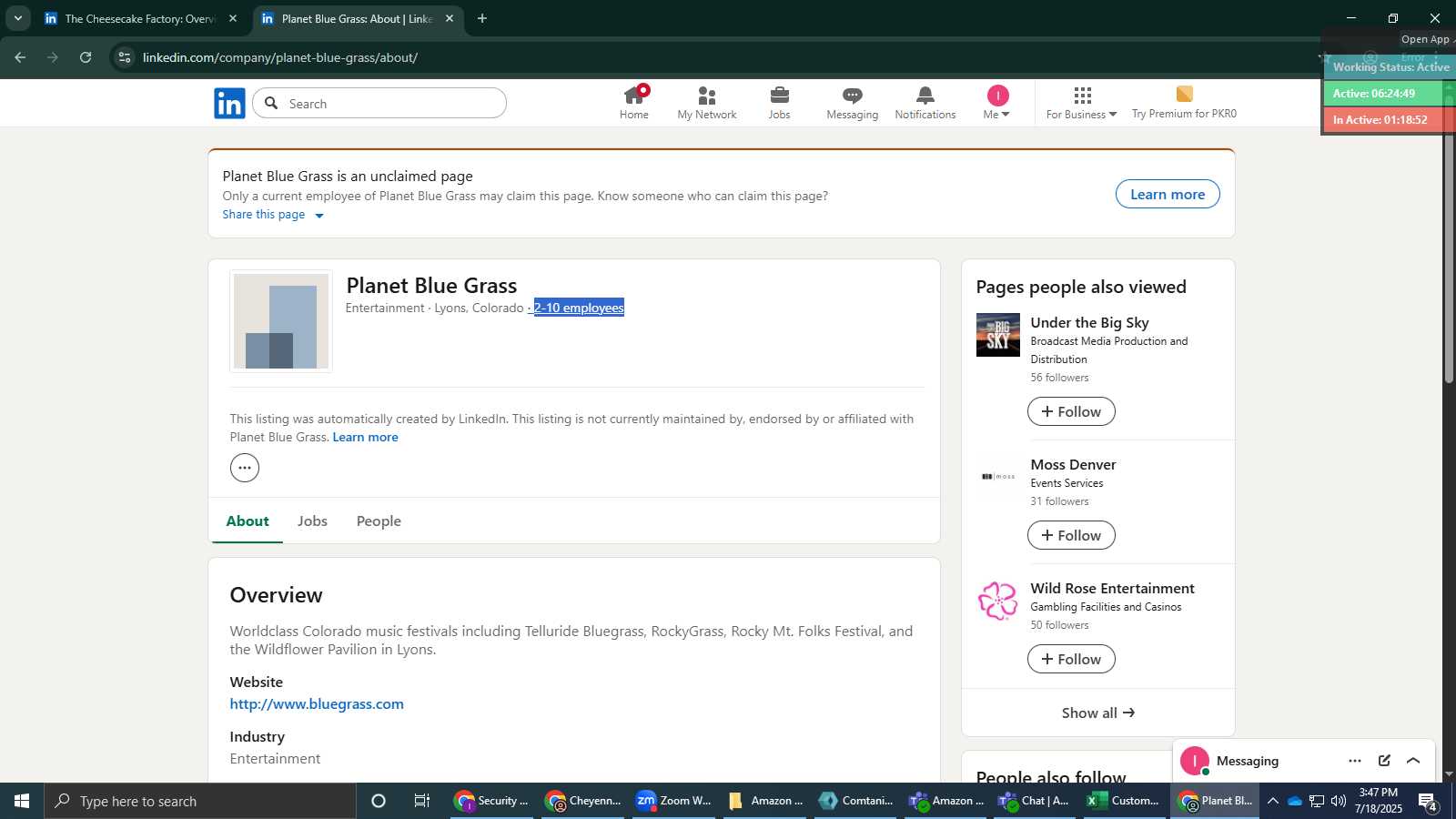Open Excel Custom workbook in taskbar
This screenshot has height=819, width=1456.
(x=1124, y=801)
